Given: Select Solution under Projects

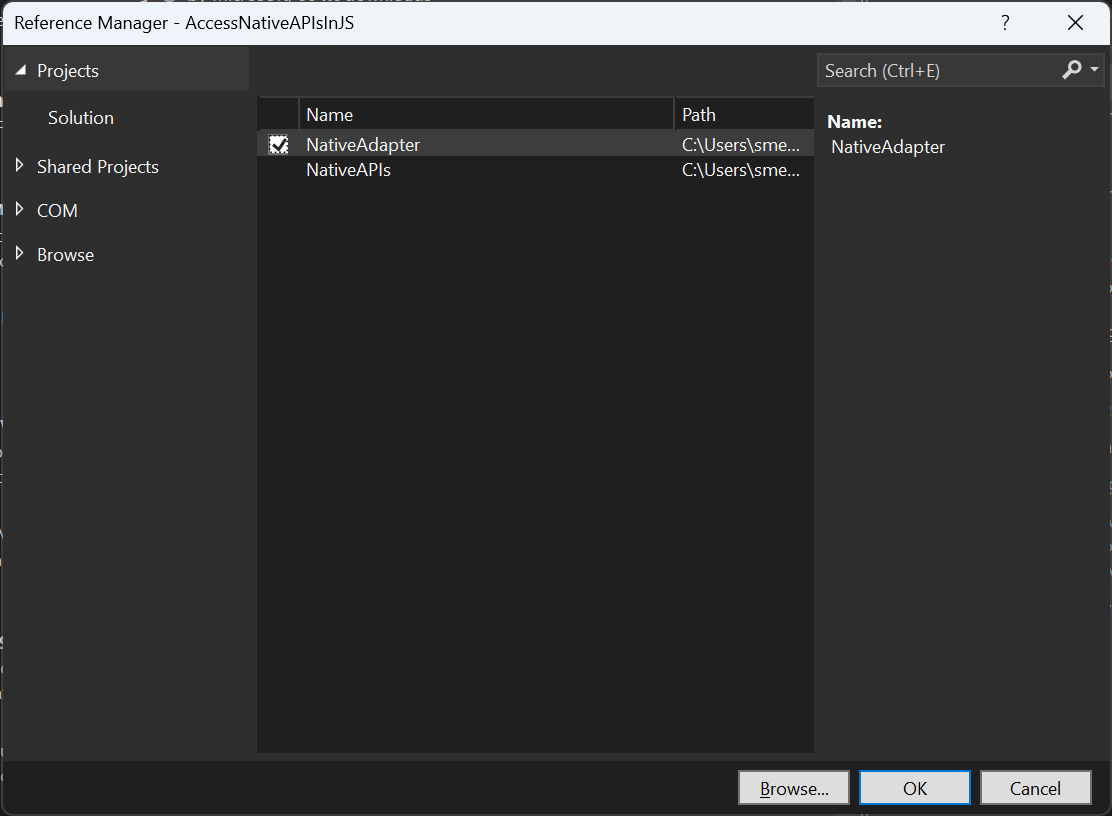Looking at the screenshot, I should (x=80, y=117).
